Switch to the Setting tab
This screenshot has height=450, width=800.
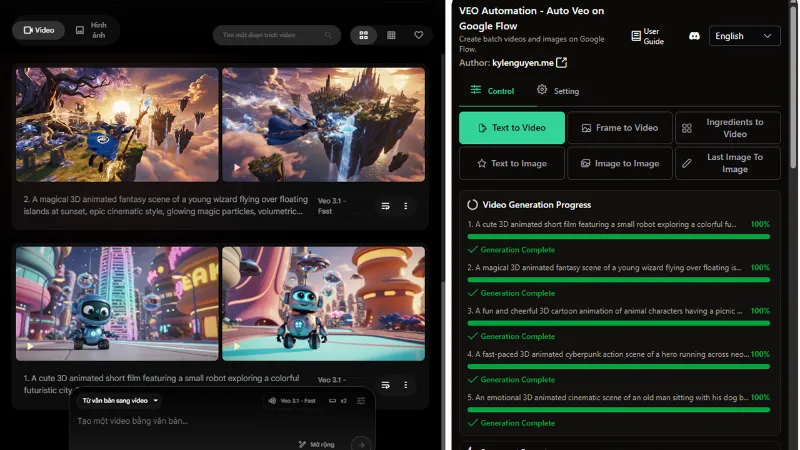click(558, 91)
